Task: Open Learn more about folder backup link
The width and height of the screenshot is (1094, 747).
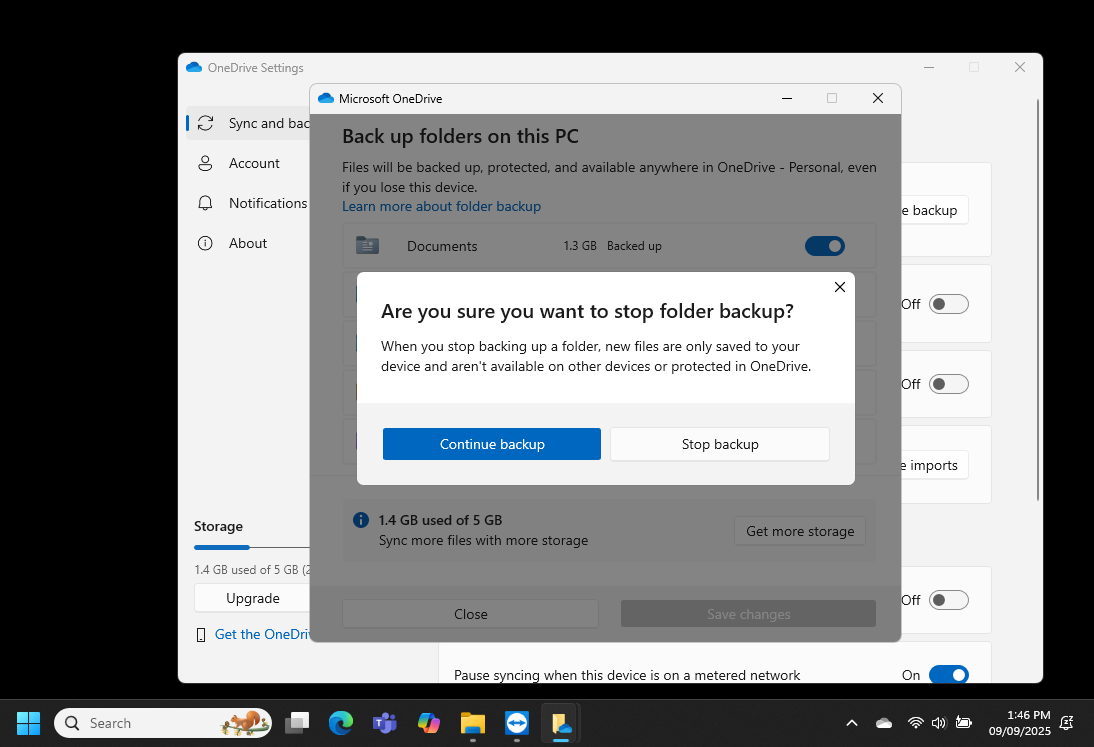Action: click(441, 206)
